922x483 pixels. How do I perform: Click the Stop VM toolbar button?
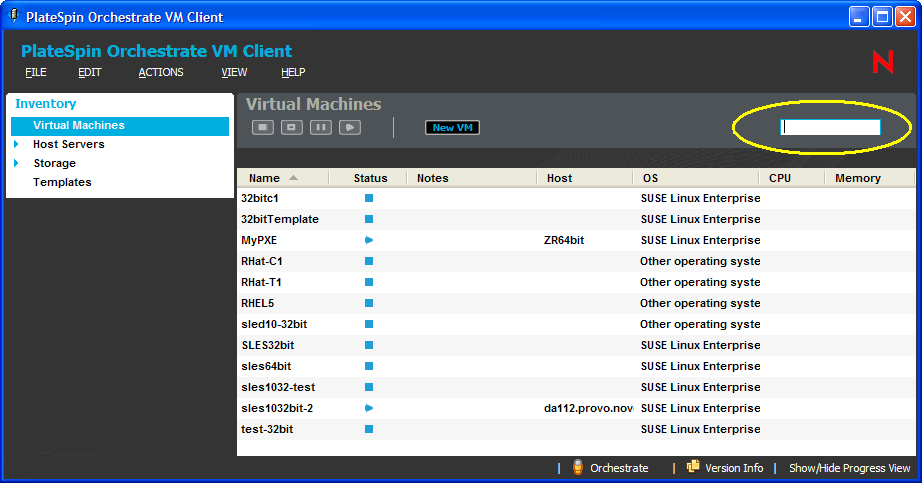(263, 127)
